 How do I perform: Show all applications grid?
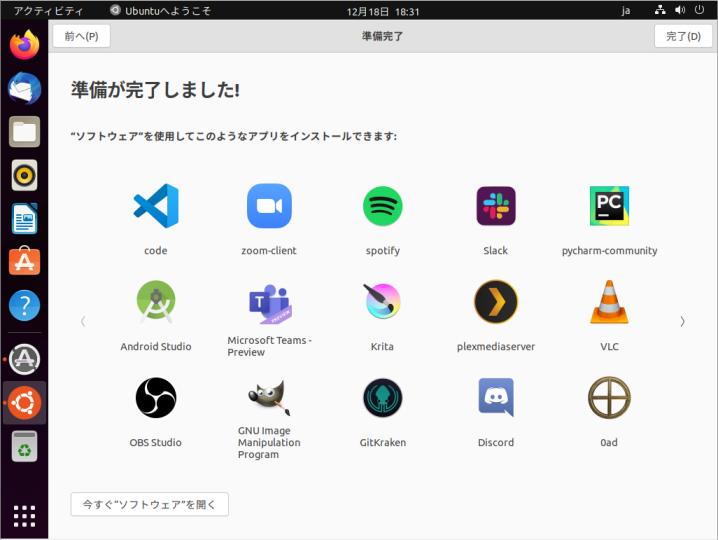24,516
